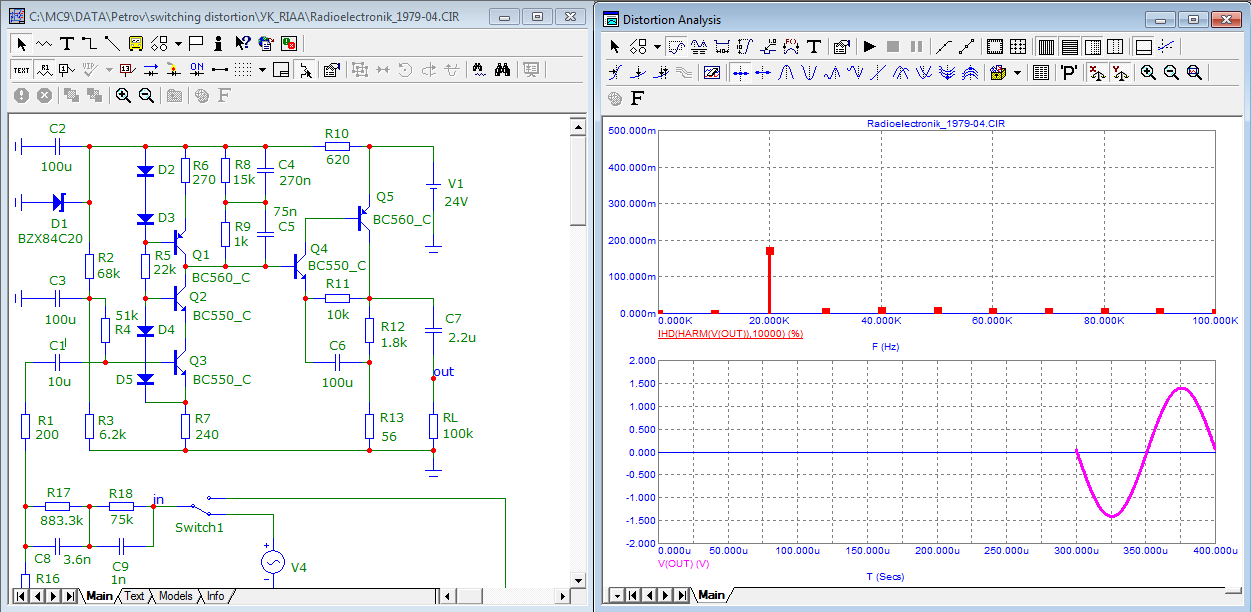Expand the shapes graphics dropdown in schematic toolbar
This screenshot has width=1251, height=612.
coord(178,44)
